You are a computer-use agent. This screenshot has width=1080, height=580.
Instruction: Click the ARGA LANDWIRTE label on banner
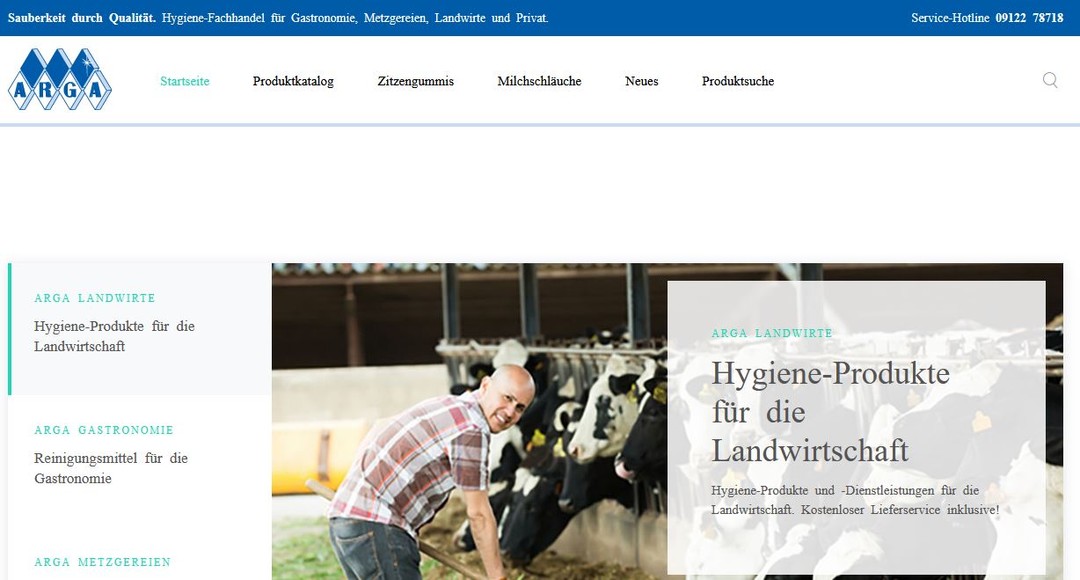pyautogui.click(x=771, y=333)
